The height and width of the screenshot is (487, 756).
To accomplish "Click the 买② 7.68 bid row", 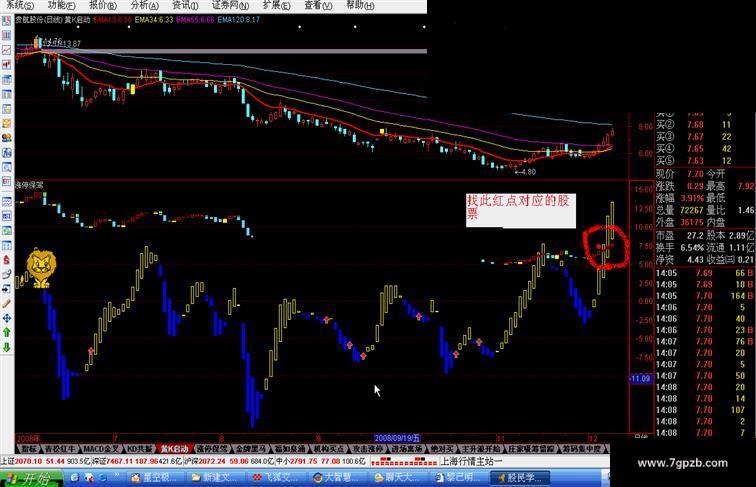I will coord(694,125).
